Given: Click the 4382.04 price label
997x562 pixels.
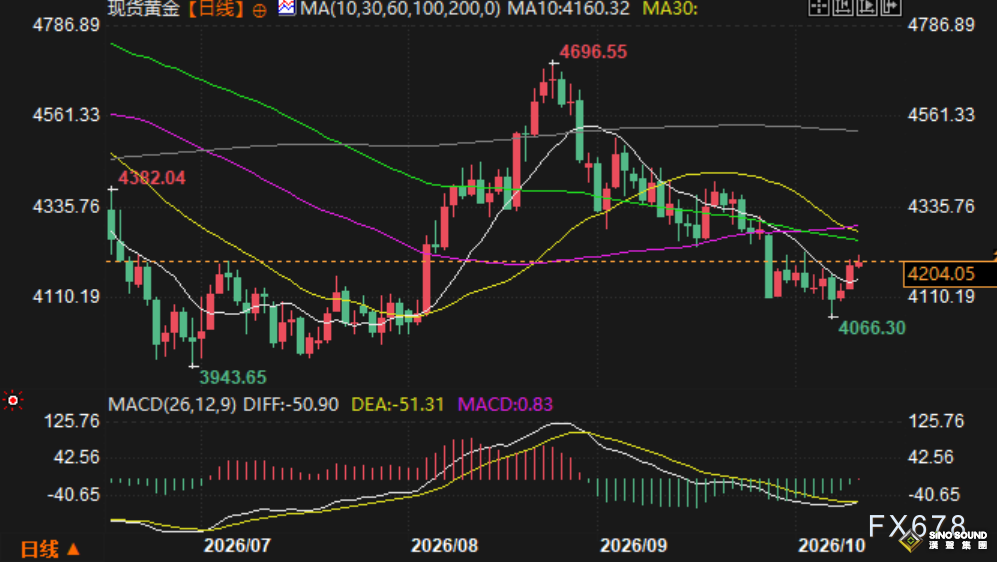Looking at the screenshot, I should 152,178.
